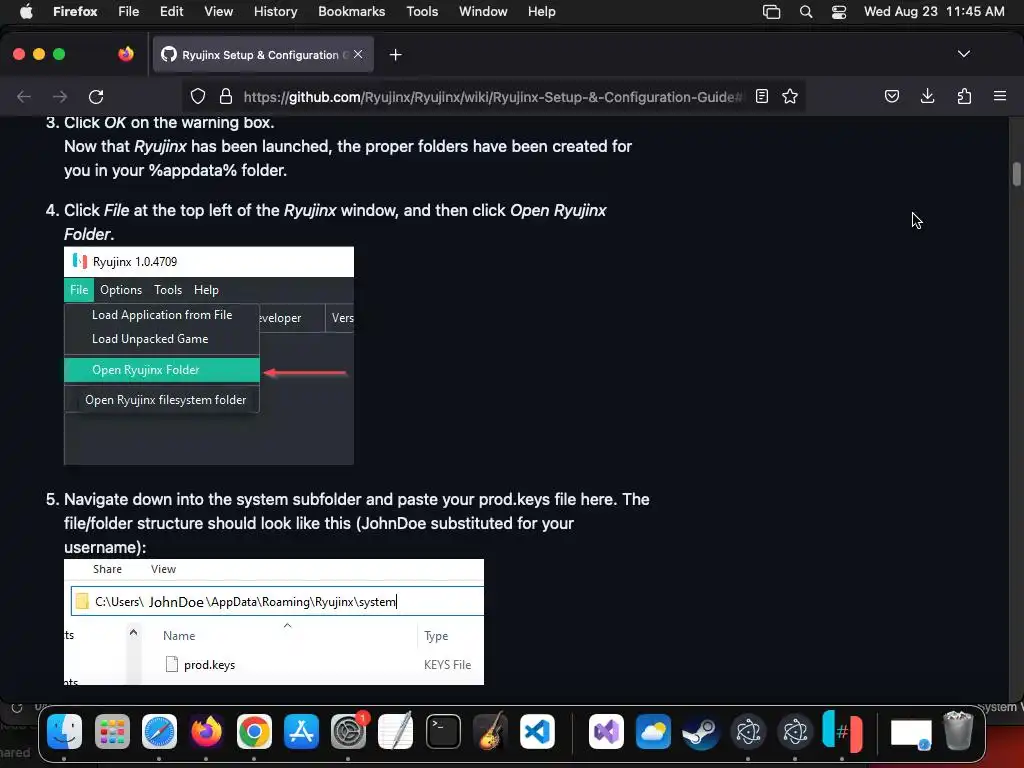The image size is (1024, 768).
Task: Click the site security padlock icon
Action: pyautogui.click(x=226, y=97)
